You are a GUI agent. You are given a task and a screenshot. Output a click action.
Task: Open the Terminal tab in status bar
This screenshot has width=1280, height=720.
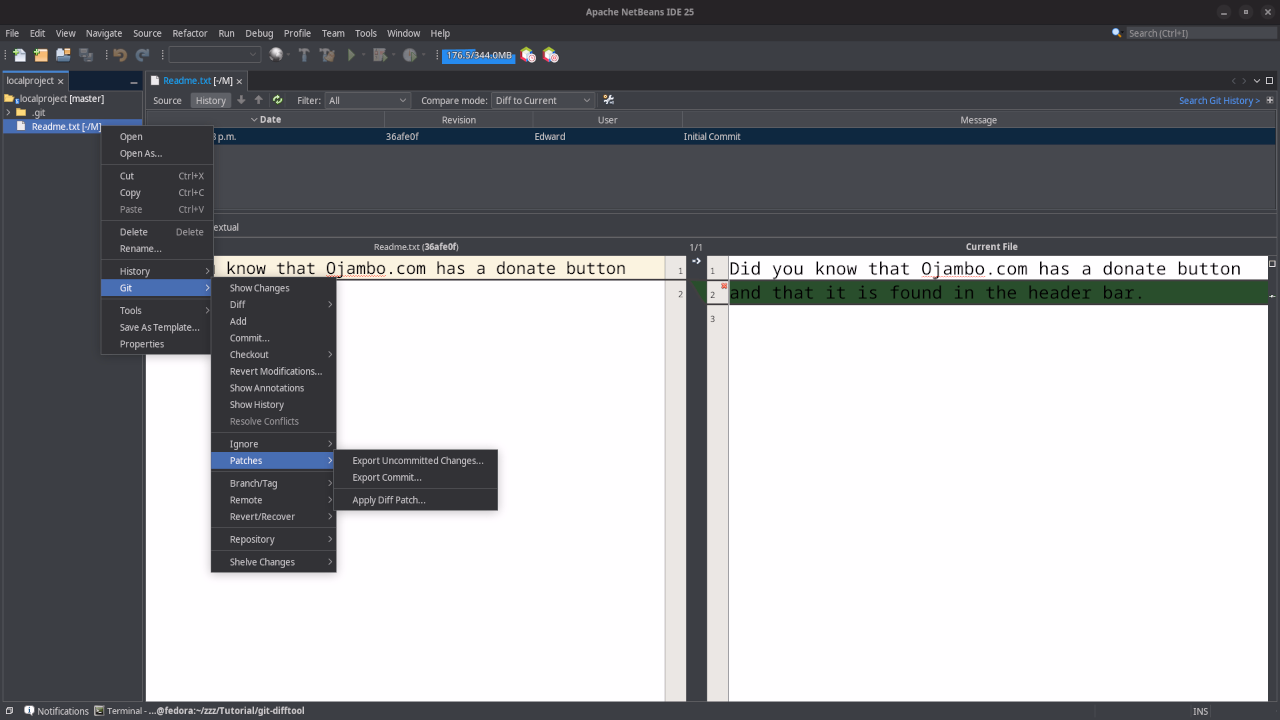199,711
